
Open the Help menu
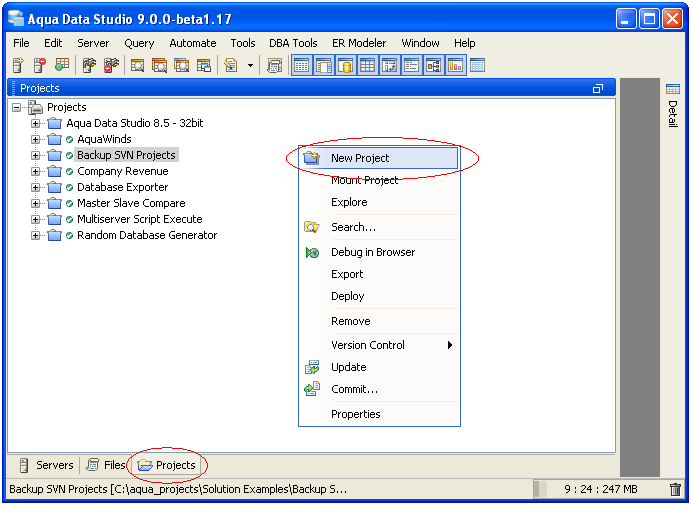[x=465, y=43]
